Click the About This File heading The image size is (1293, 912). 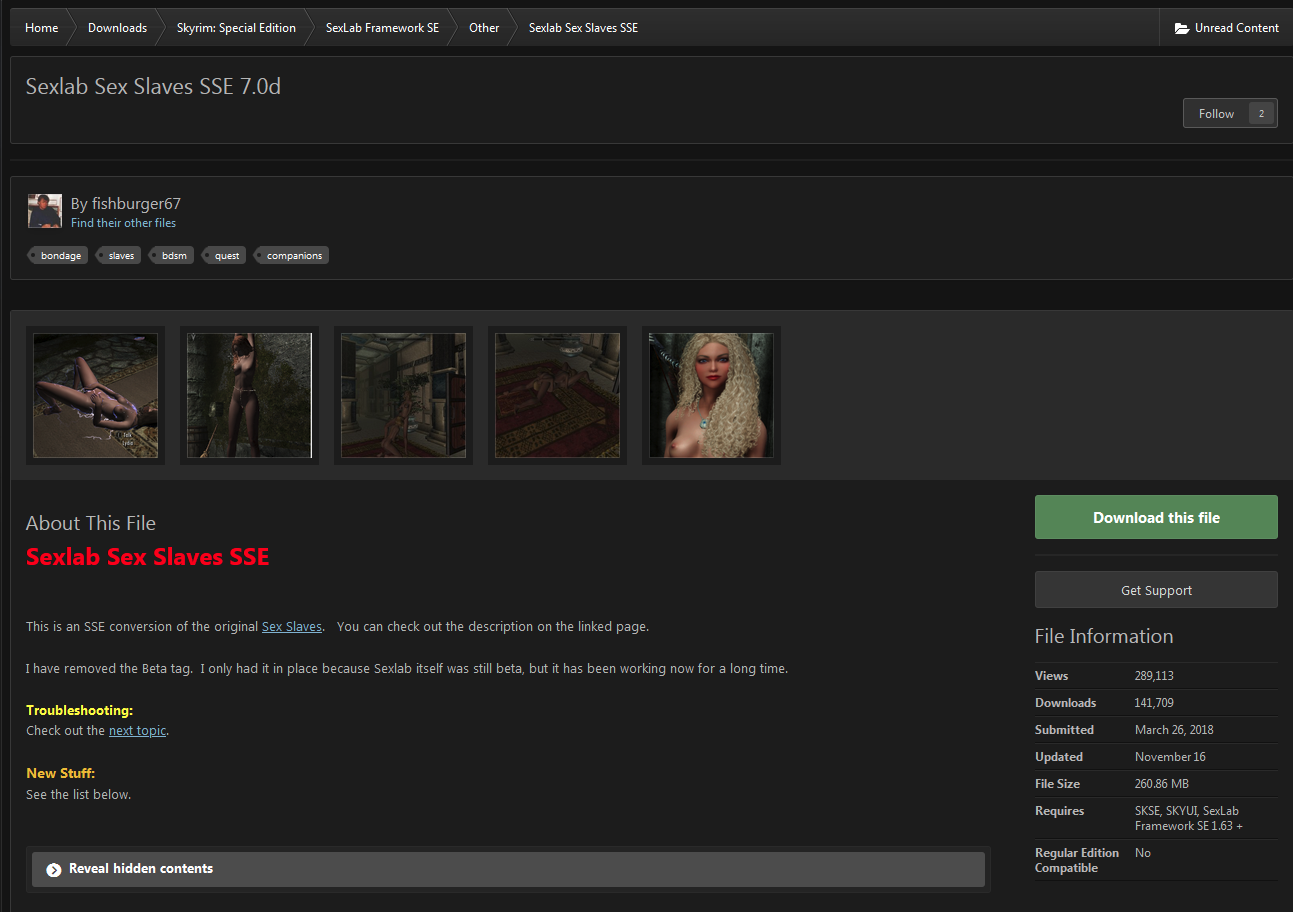tap(91, 523)
